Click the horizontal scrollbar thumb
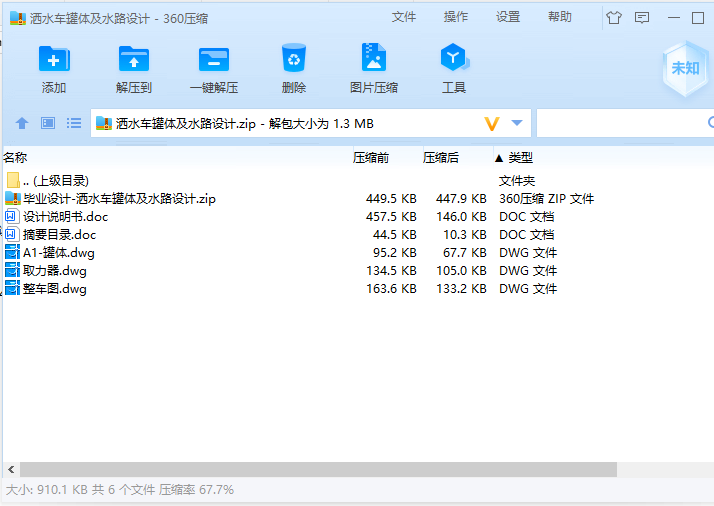Screen dimensions: 714x506 pos(318,469)
